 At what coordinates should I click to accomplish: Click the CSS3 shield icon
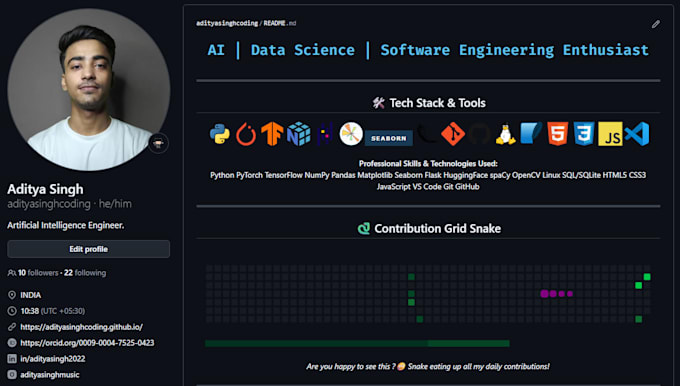(x=584, y=134)
